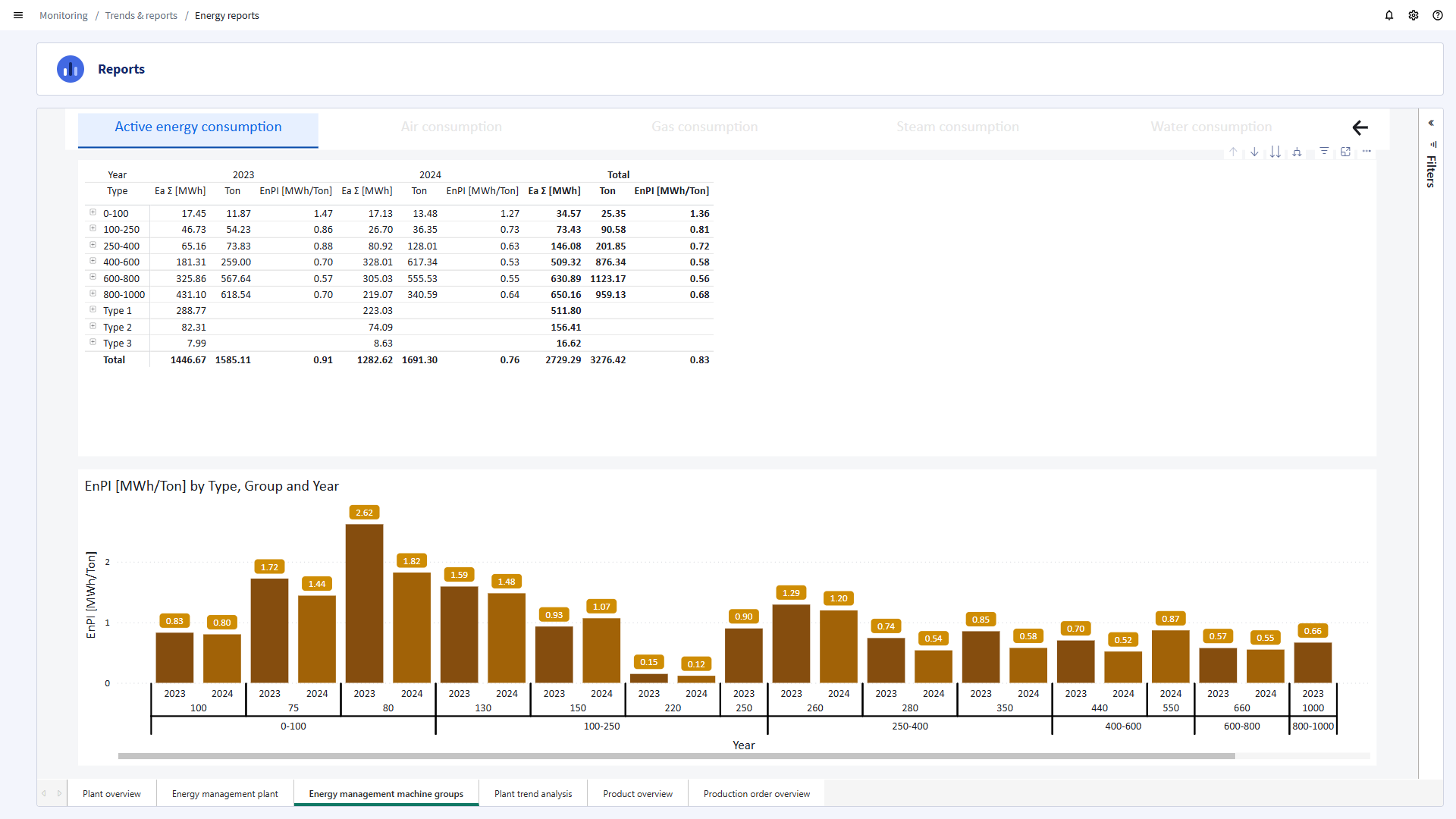Click expand all down one level icon

coord(1297,152)
